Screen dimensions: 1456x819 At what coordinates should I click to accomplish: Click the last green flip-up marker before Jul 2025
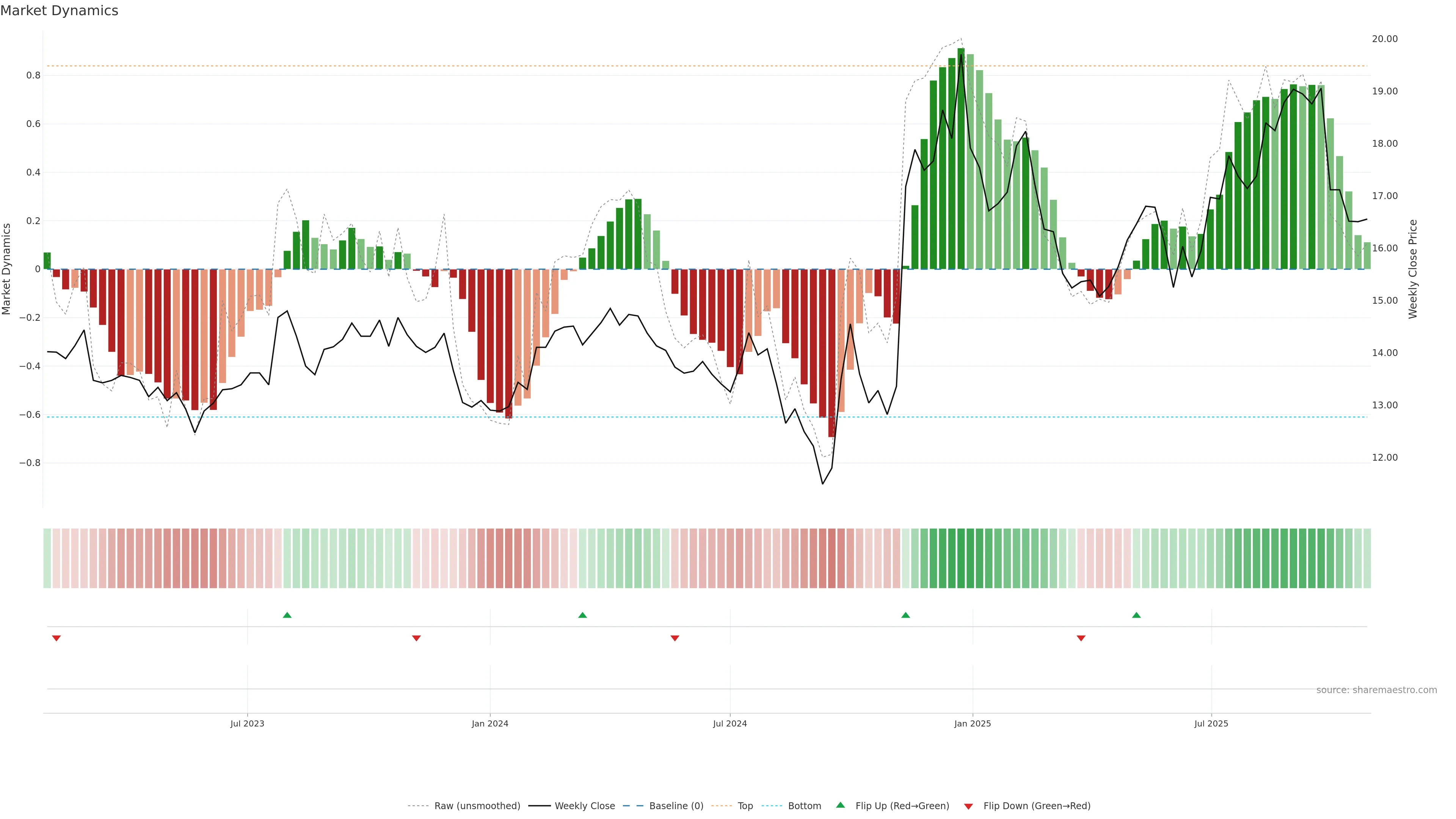pos(1137,615)
